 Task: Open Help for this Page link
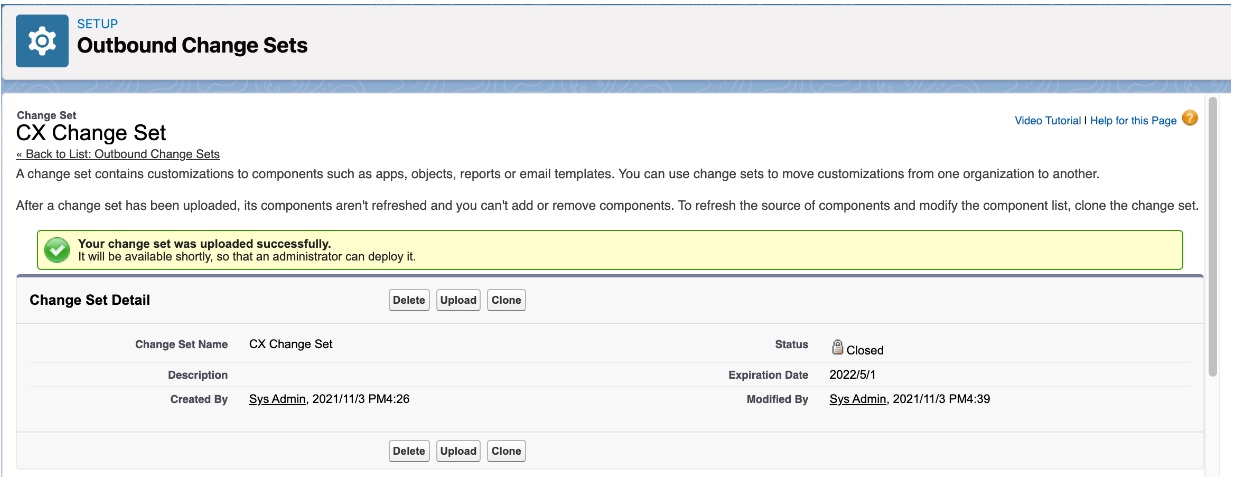[1133, 121]
